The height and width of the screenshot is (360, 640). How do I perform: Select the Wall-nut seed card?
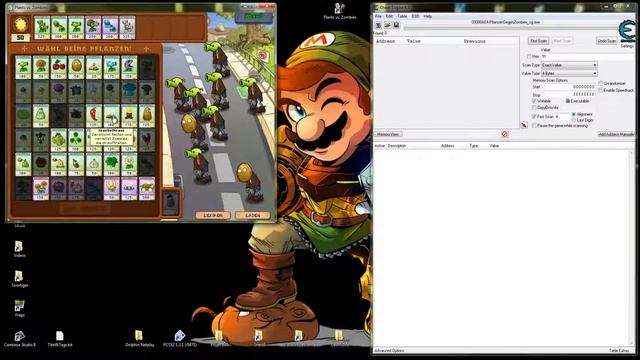tap(76, 67)
